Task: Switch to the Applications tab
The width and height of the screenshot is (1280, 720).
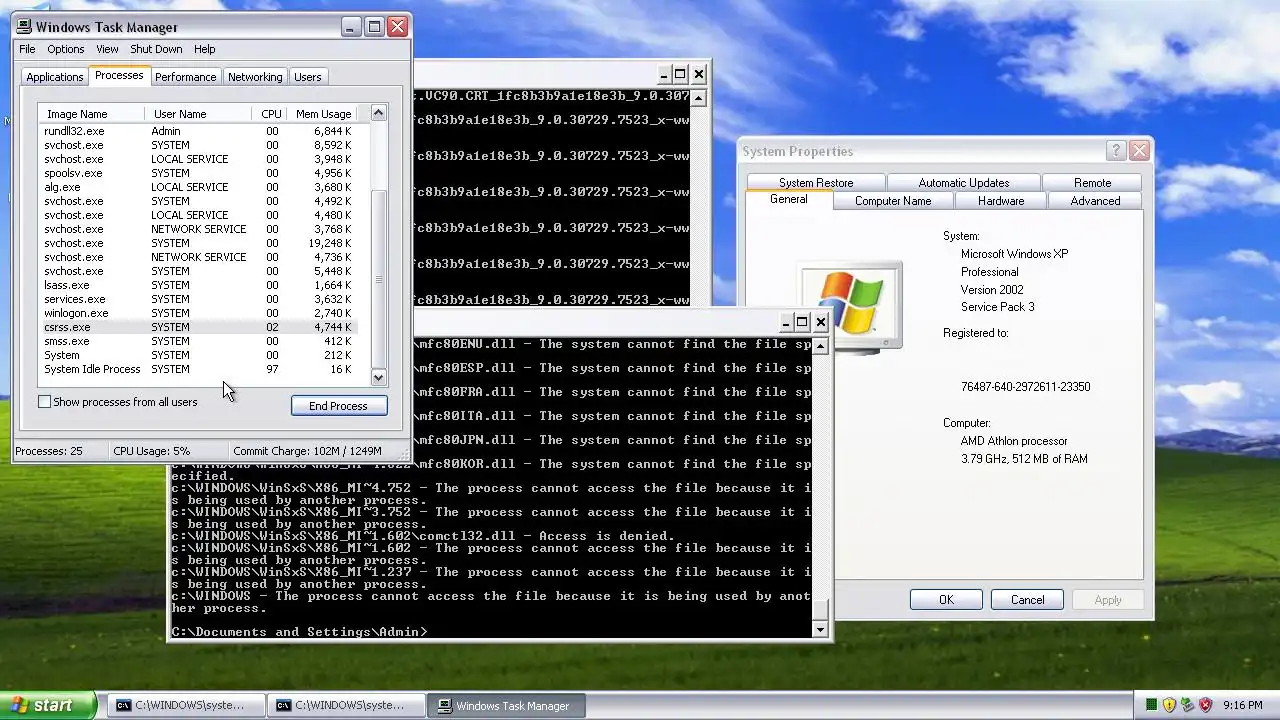Action: [54, 77]
